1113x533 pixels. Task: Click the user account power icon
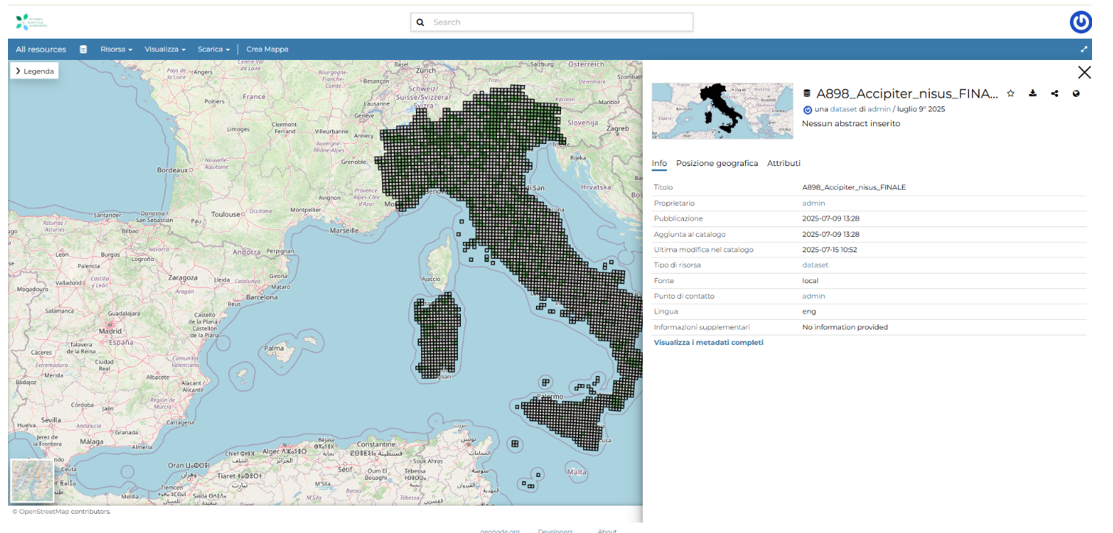(1080, 22)
